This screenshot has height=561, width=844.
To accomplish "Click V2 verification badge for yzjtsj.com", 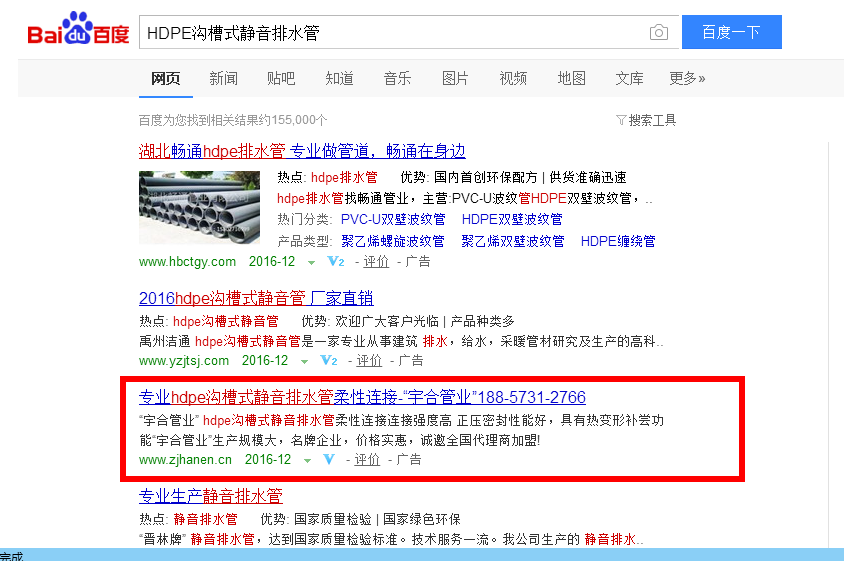I will click(x=329, y=360).
